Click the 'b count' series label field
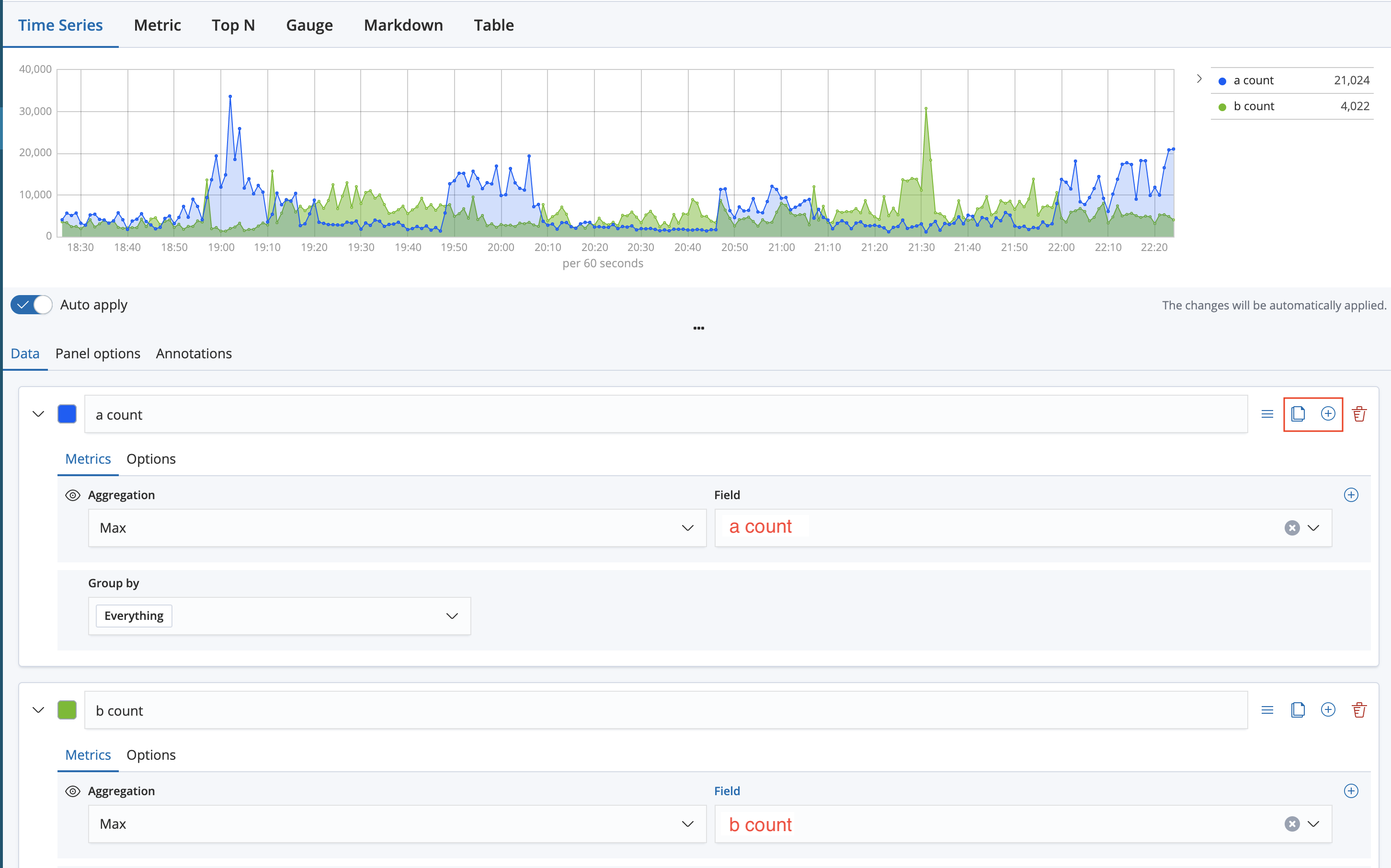The height and width of the screenshot is (868, 1391). [666, 711]
